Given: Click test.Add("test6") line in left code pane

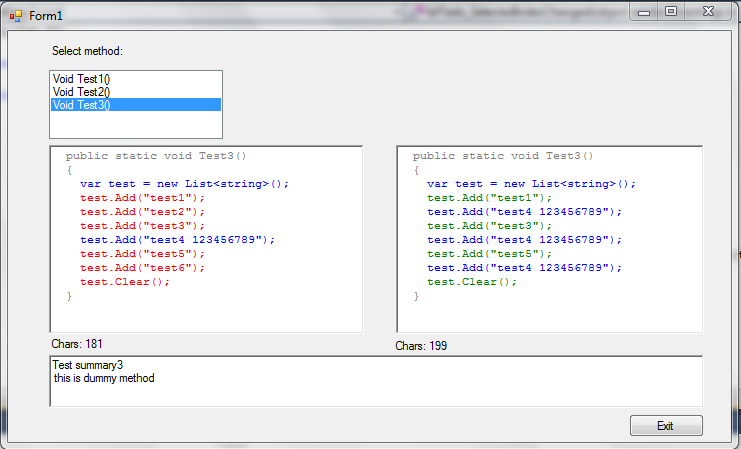Looking at the screenshot, I should (142, 268).
